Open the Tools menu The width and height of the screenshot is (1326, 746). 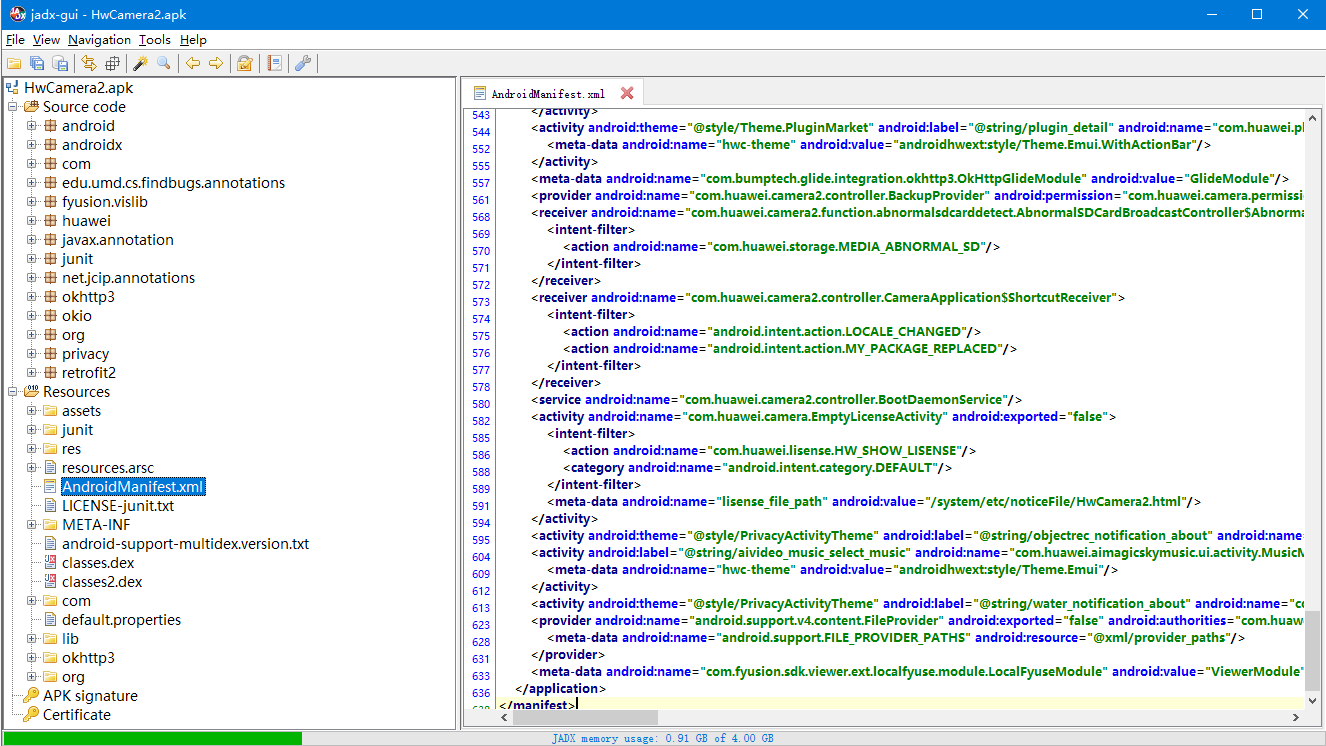click(155, 40)
